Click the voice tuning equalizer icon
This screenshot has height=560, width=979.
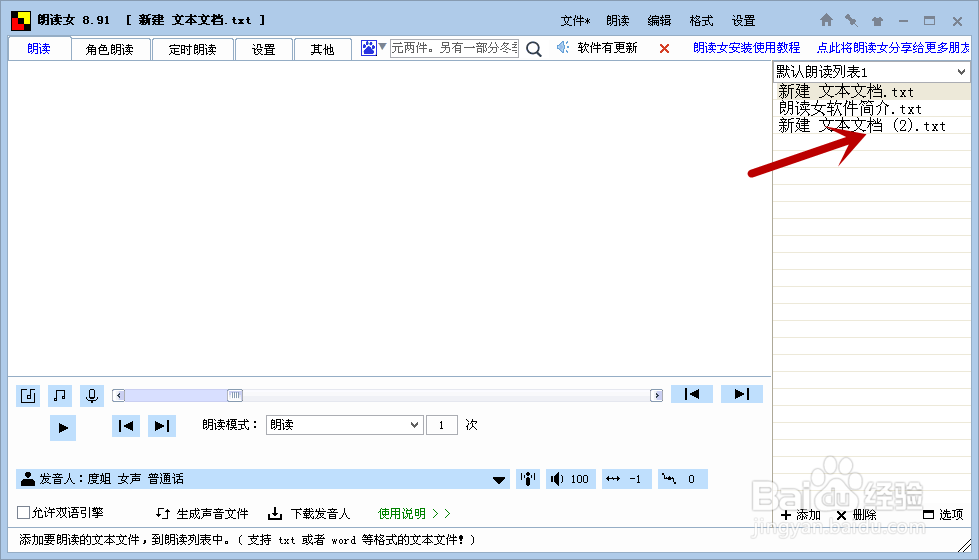click(x=528, y=479)
